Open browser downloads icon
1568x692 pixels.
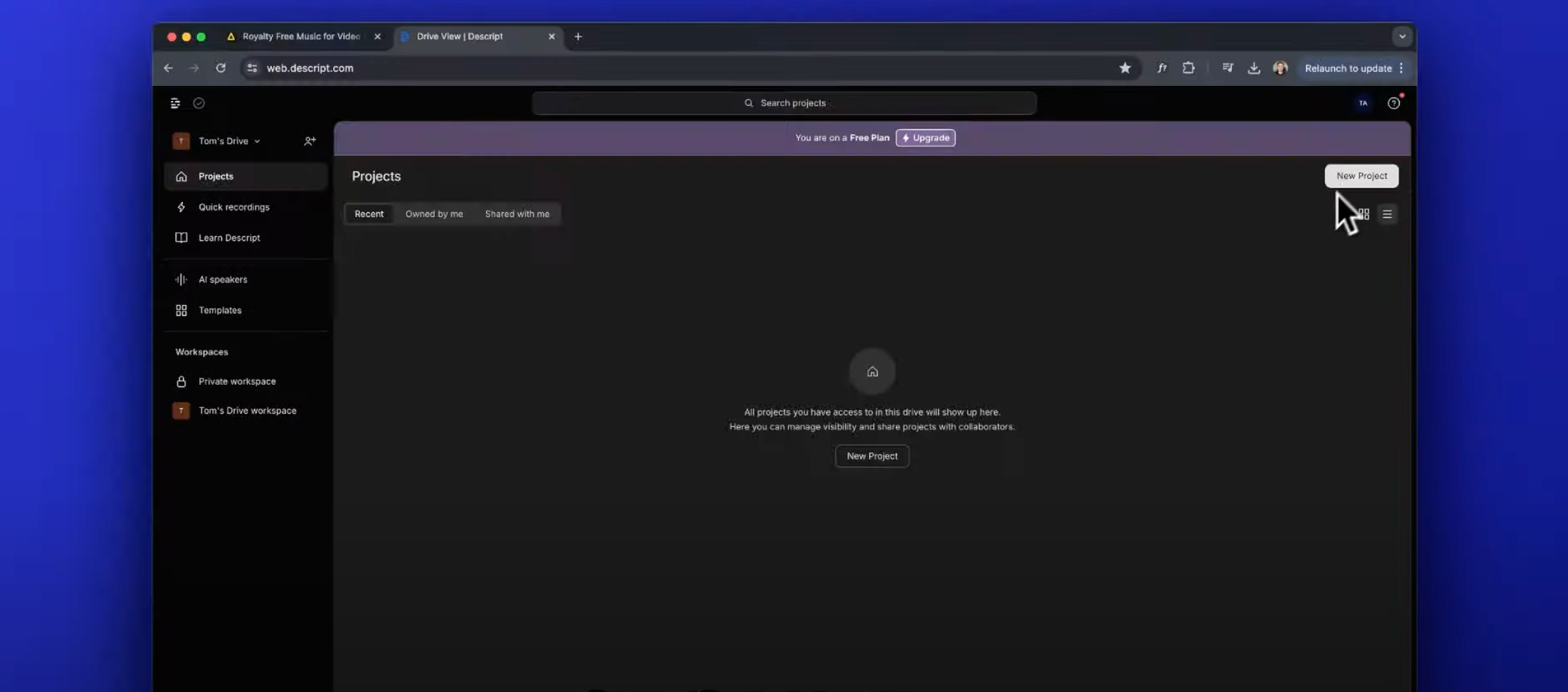tap(1254, 68)
